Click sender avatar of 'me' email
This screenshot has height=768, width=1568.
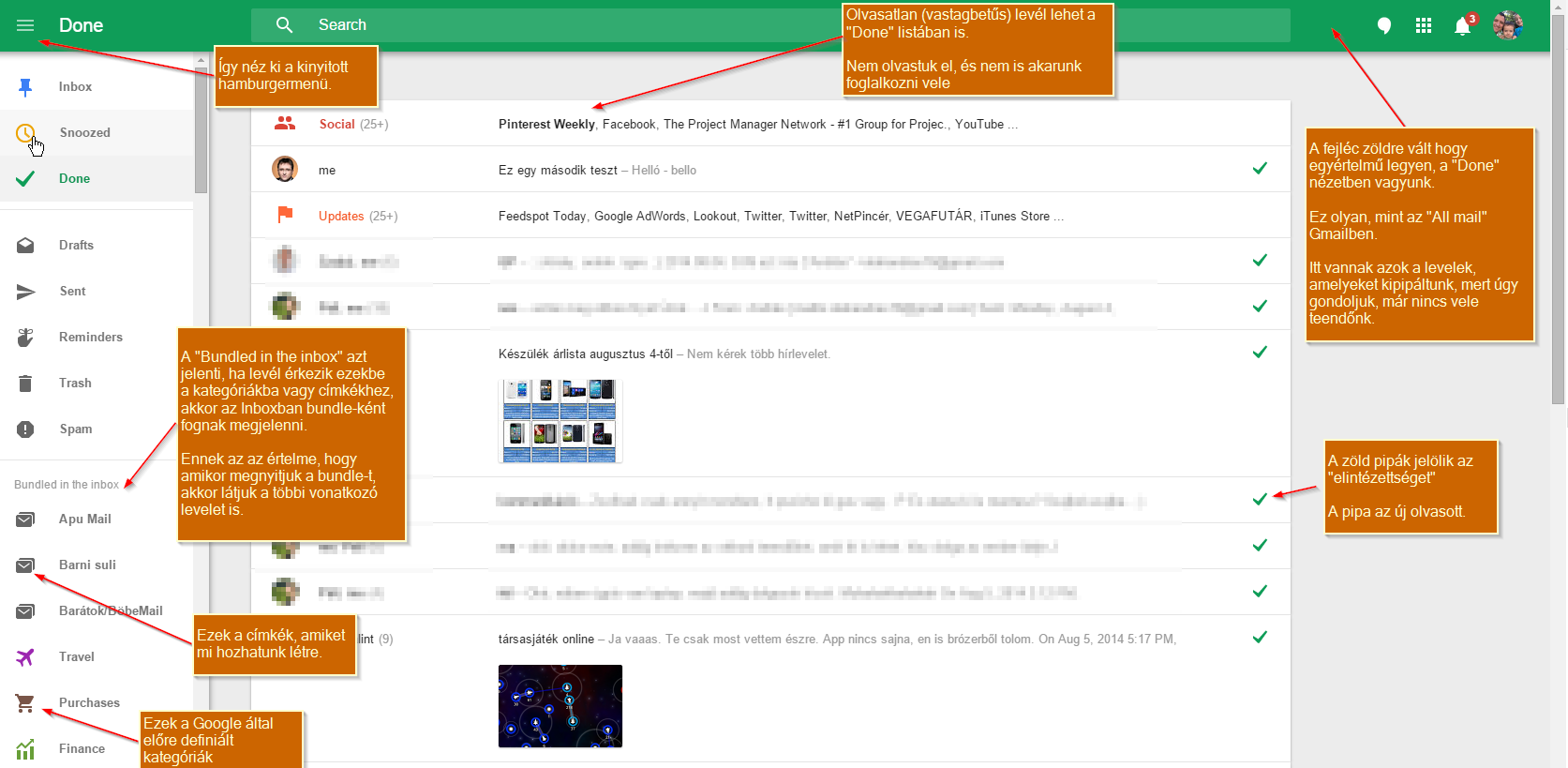click(x=285, y=170)
